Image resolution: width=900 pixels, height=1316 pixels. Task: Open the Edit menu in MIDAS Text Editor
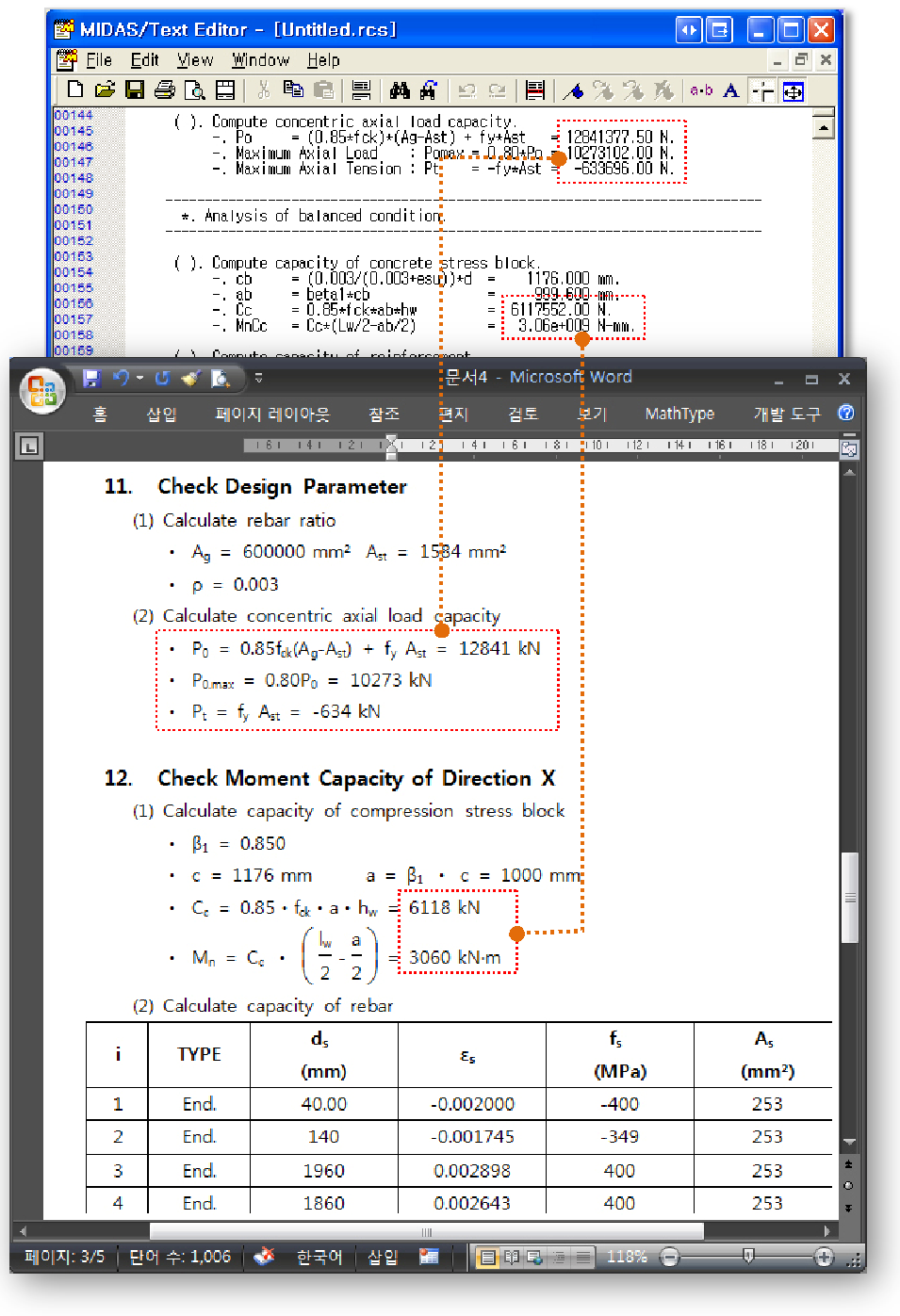(144, 60)
